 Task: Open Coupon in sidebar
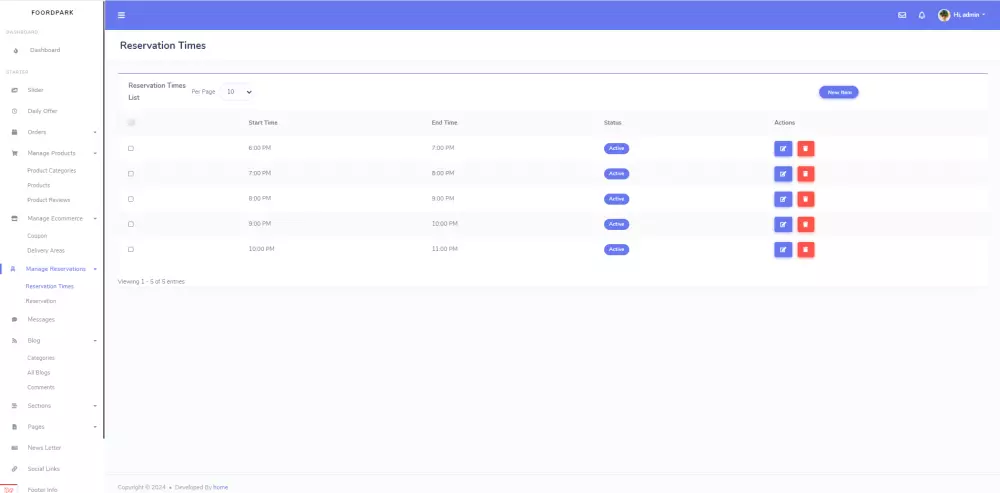pyautogui.click(x=37, y=236)
